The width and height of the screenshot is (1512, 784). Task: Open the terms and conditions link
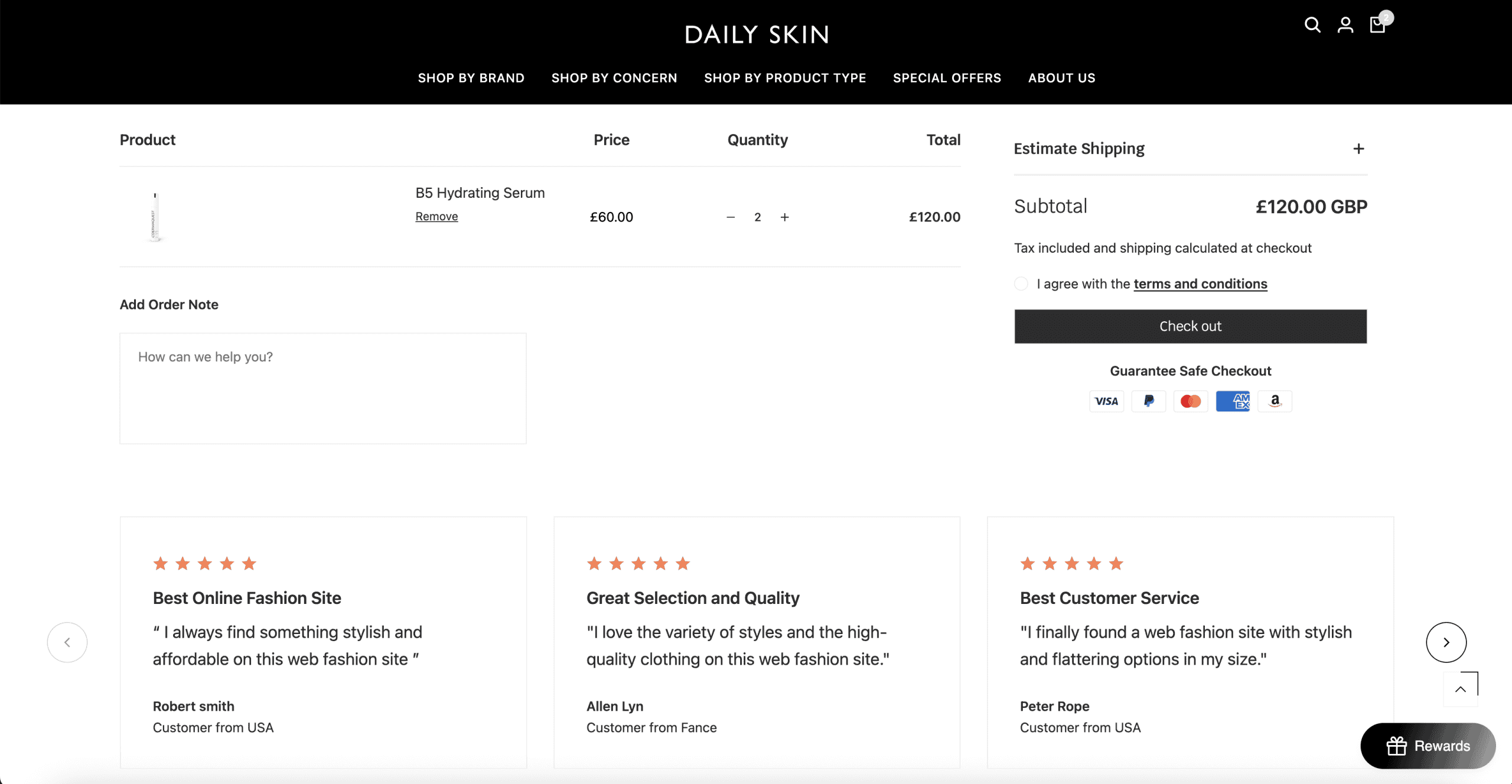1200,284
